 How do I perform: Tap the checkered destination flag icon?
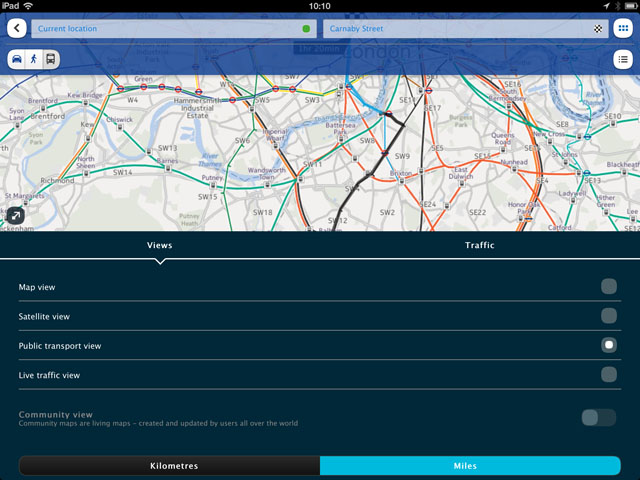tap(598, 29)
